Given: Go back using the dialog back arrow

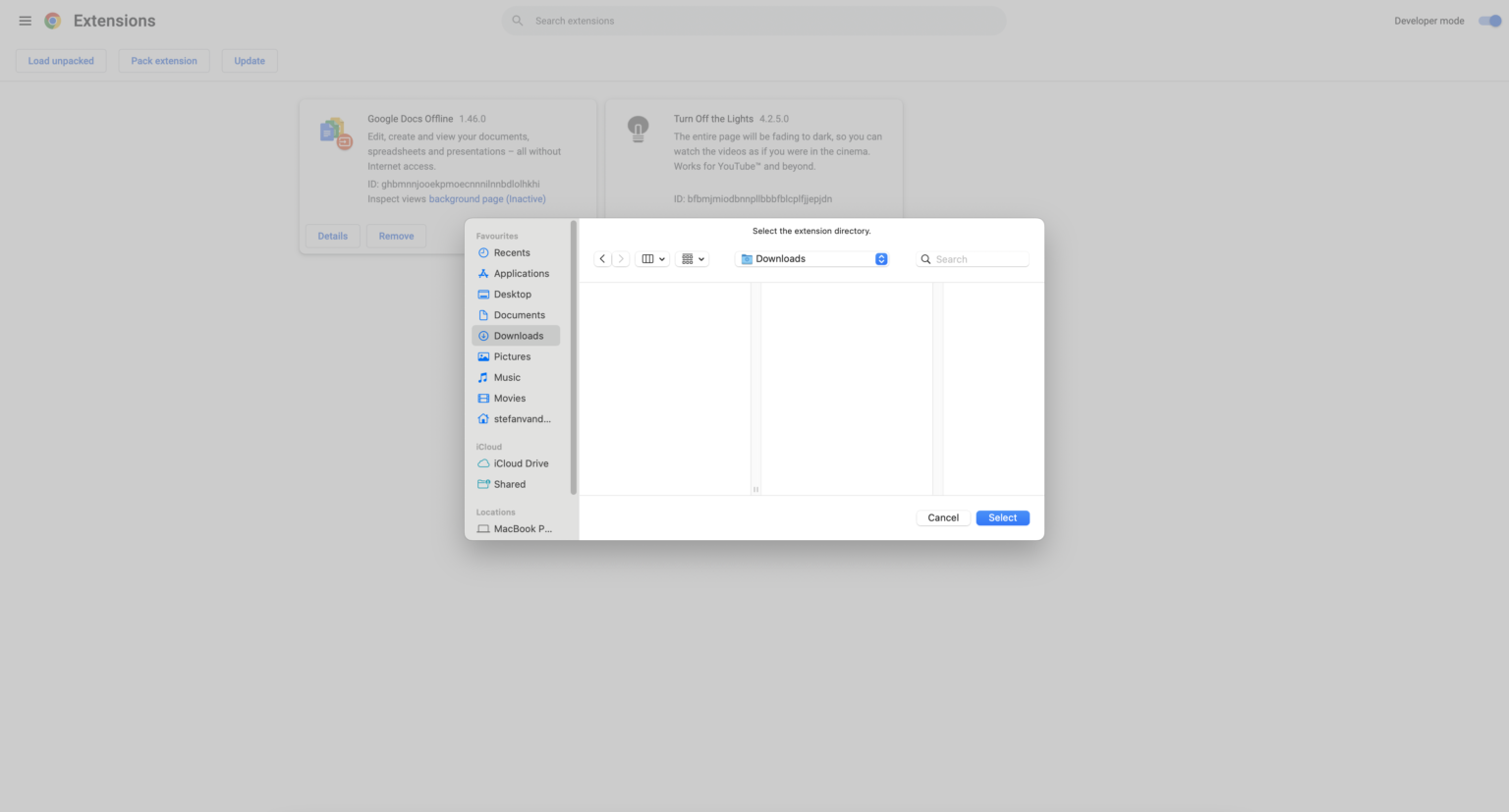Looking at the screenshot, I should click(602, 258).
